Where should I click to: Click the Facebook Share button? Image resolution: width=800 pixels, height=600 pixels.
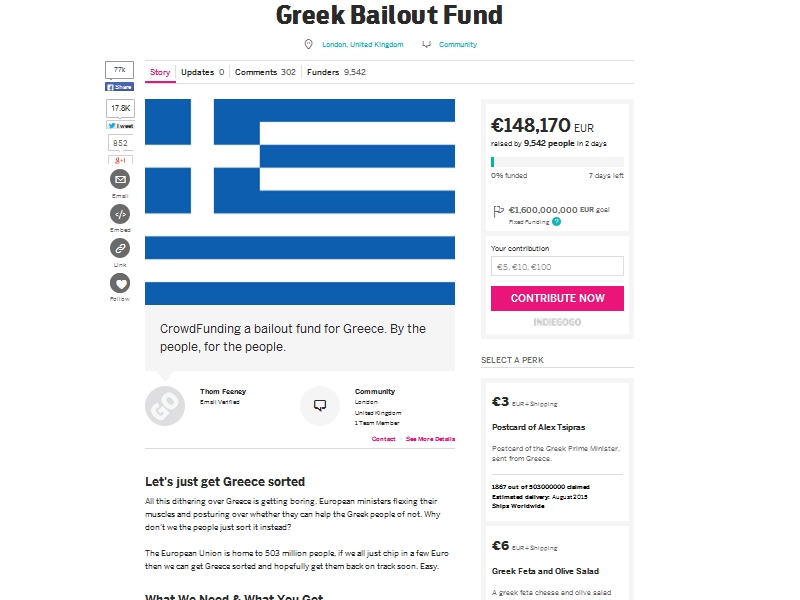pos(119,87)
